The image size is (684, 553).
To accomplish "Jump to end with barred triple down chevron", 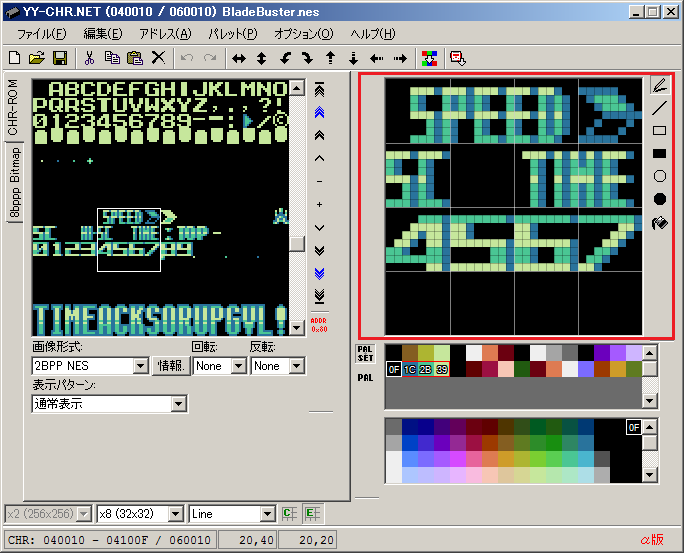I will coord(319,296).
